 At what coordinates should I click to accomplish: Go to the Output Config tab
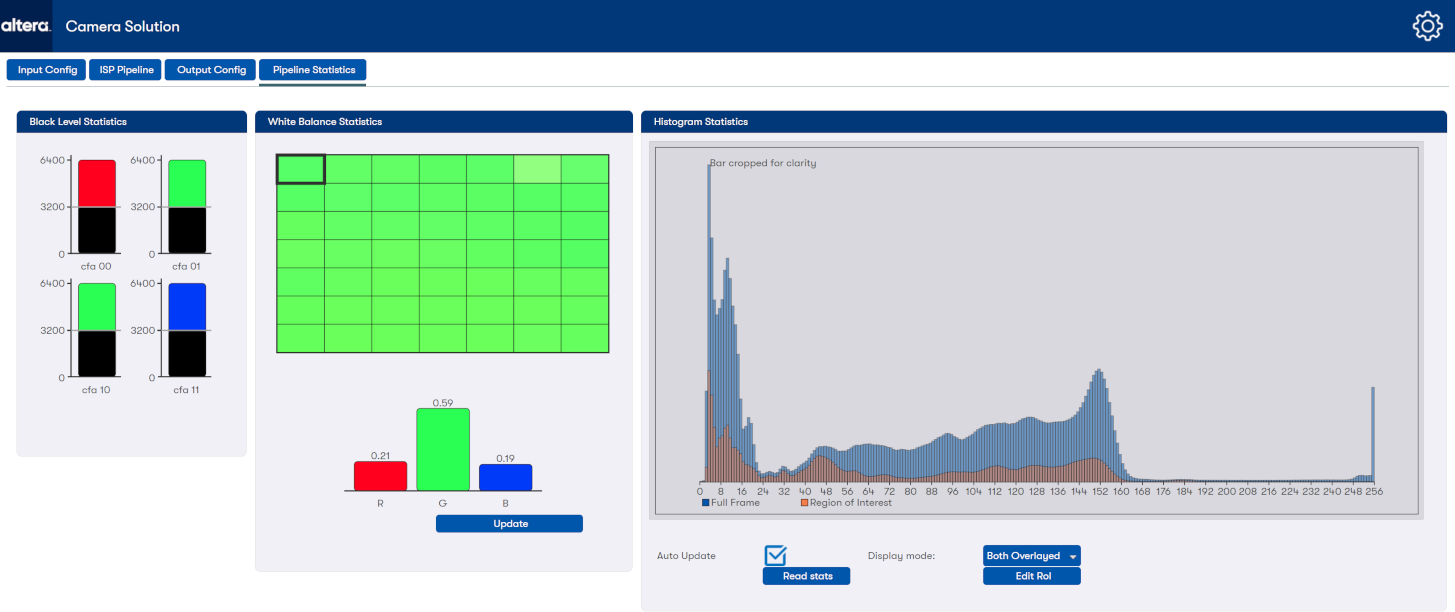211,70
